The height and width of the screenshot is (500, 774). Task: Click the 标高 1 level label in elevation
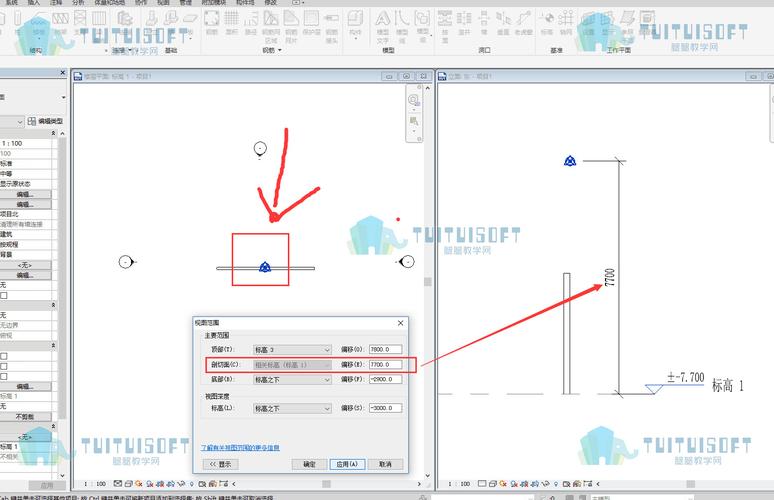(728, 385)
